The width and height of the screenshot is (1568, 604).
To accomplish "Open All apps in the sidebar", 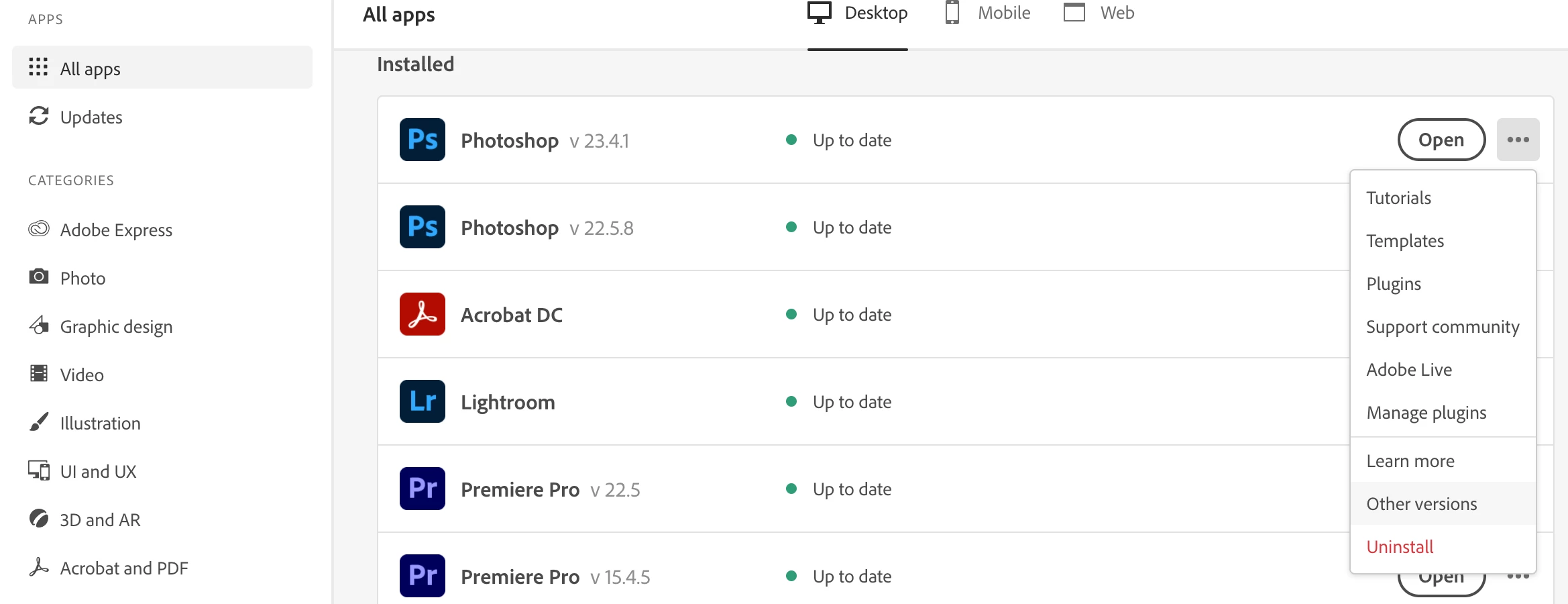I will 162,67.
